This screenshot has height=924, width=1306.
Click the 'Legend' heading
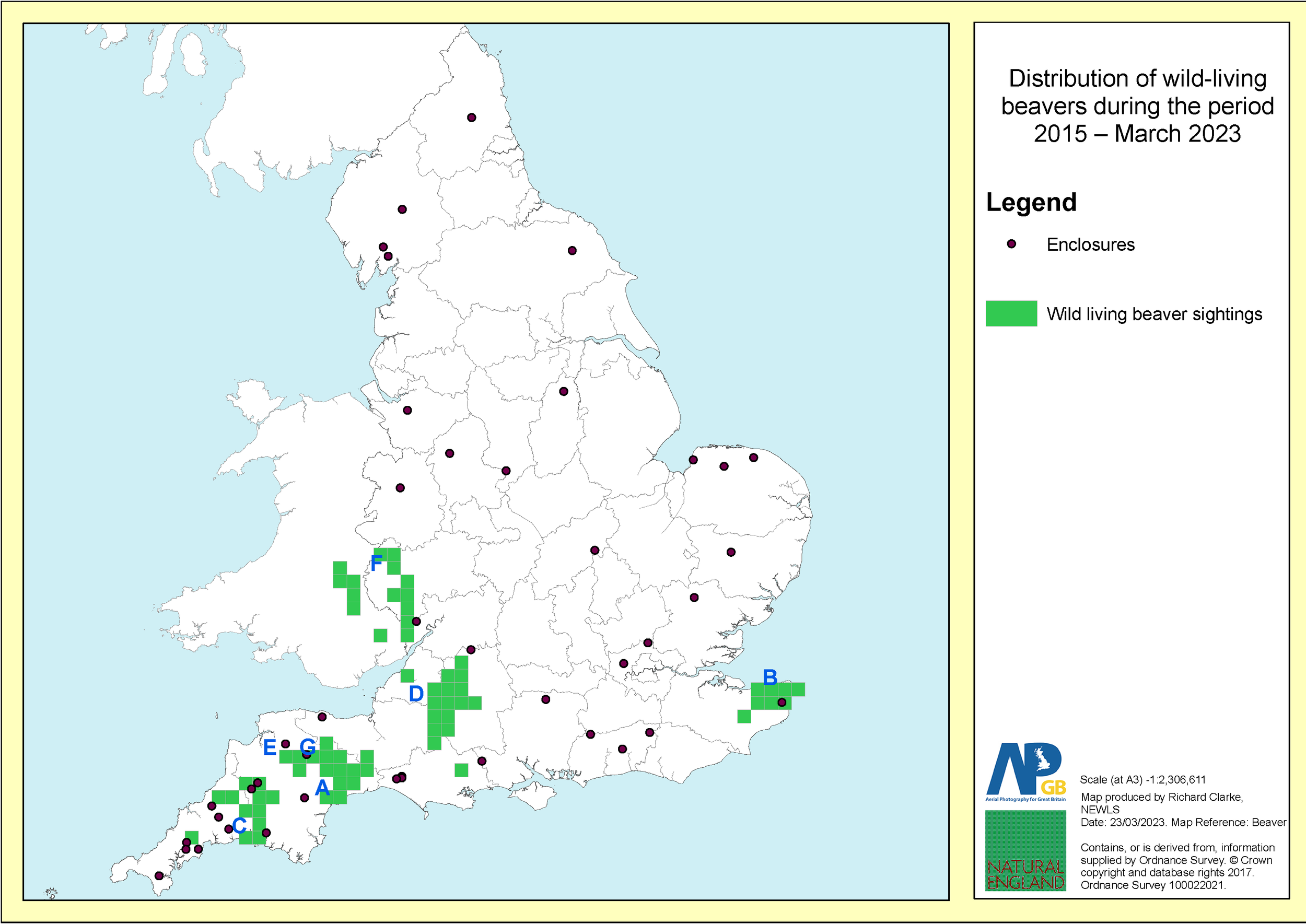(1031, 202)
